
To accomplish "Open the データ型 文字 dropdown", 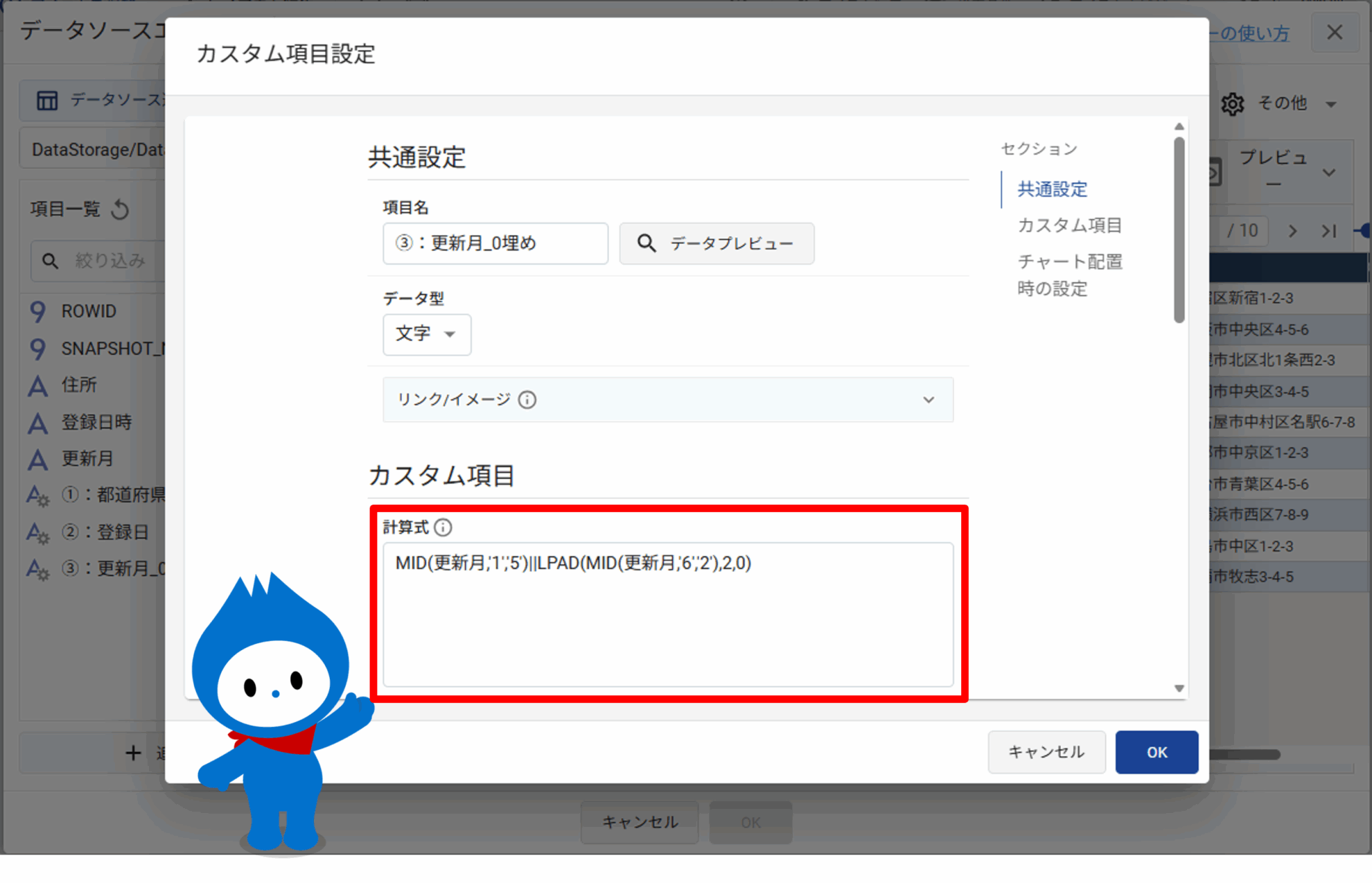I will tap(426, 334).
